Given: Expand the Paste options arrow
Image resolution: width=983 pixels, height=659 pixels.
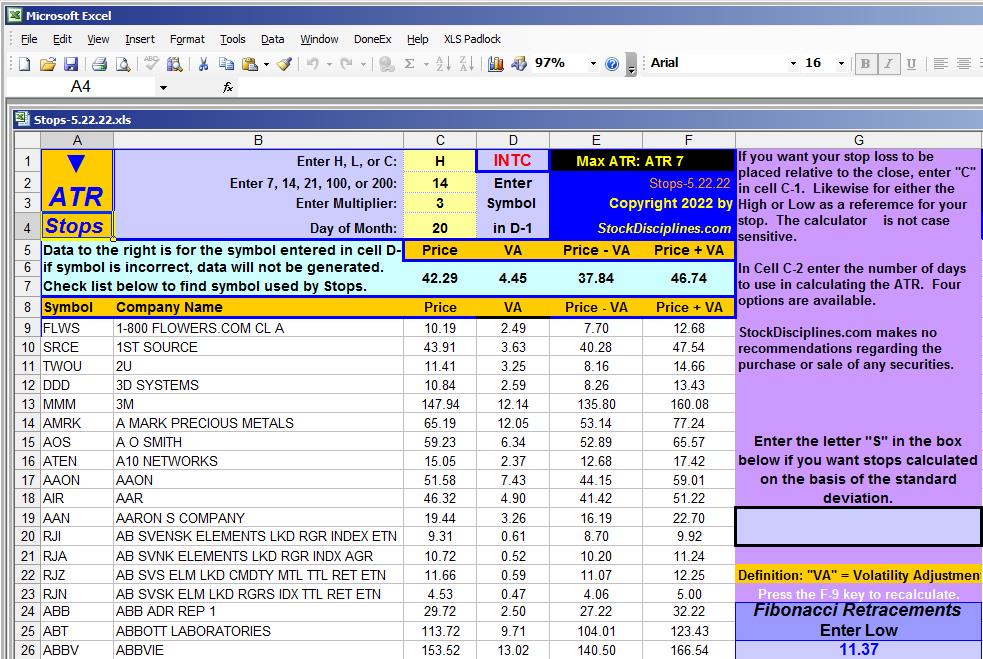Looking at the screenshot, I should (x=266, y=64).
